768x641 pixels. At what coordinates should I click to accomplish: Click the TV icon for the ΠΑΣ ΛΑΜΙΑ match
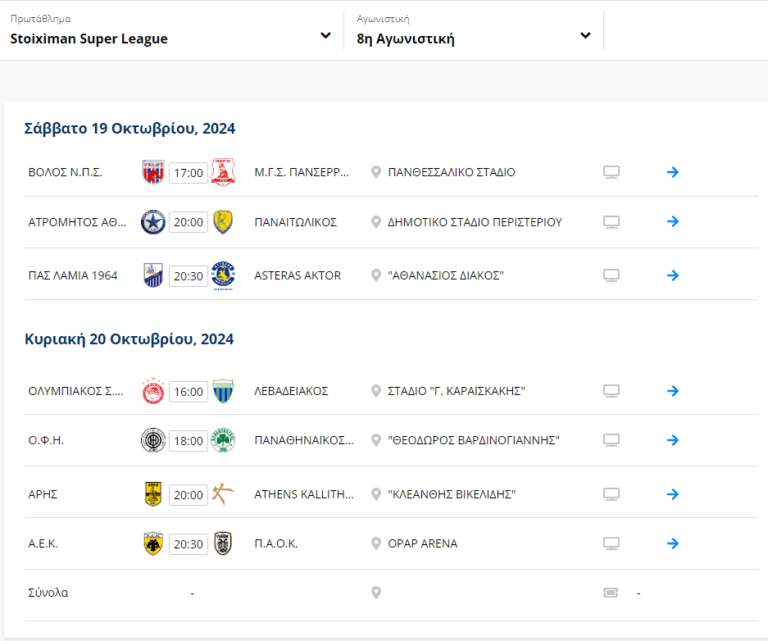click(612, 275)
